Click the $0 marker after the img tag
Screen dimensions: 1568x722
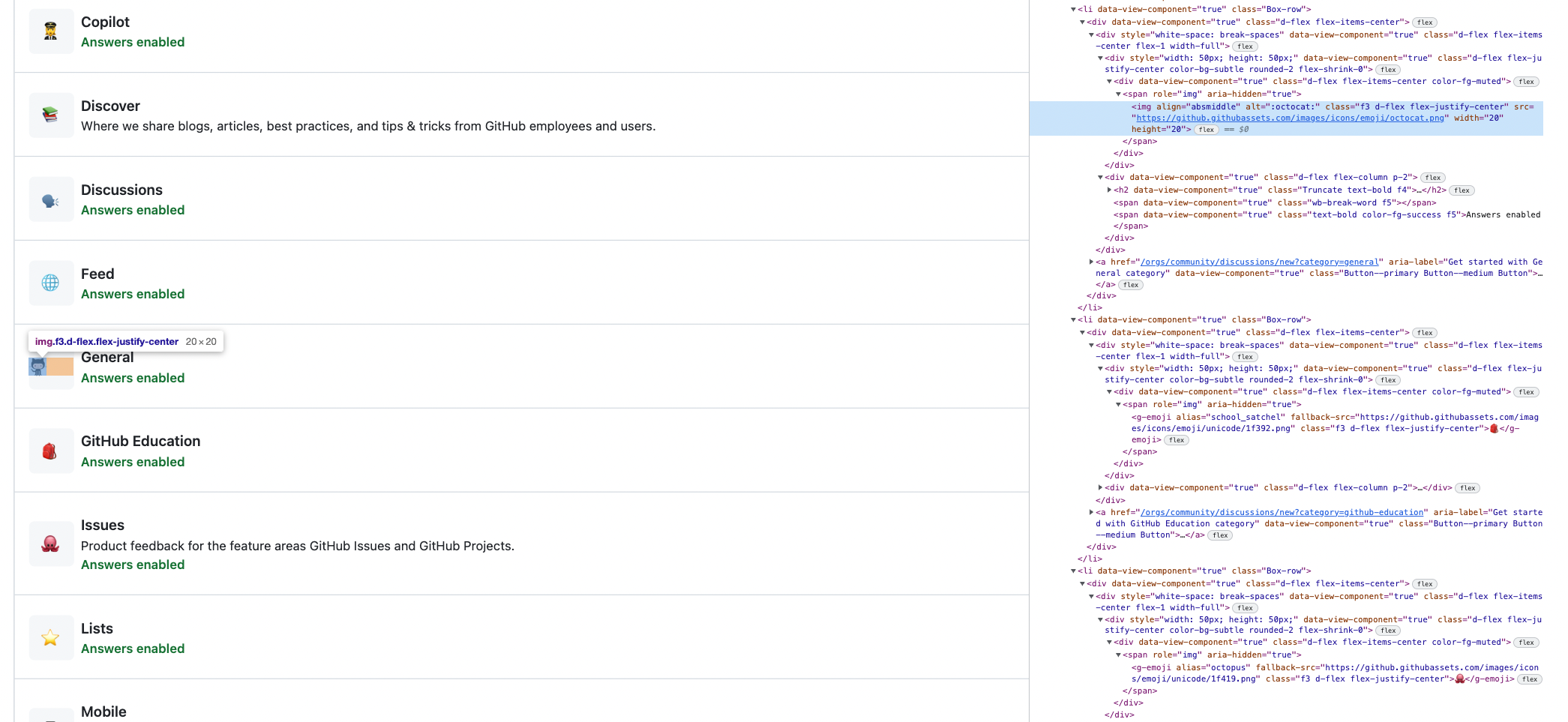click(1243, 129)
